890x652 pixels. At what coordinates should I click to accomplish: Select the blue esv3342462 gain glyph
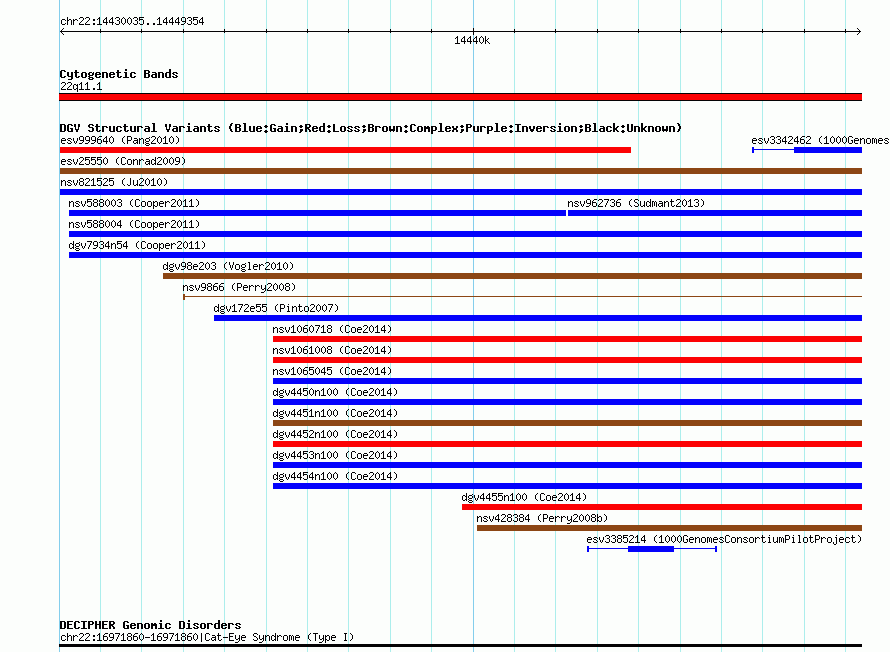(x=807, y=150)
